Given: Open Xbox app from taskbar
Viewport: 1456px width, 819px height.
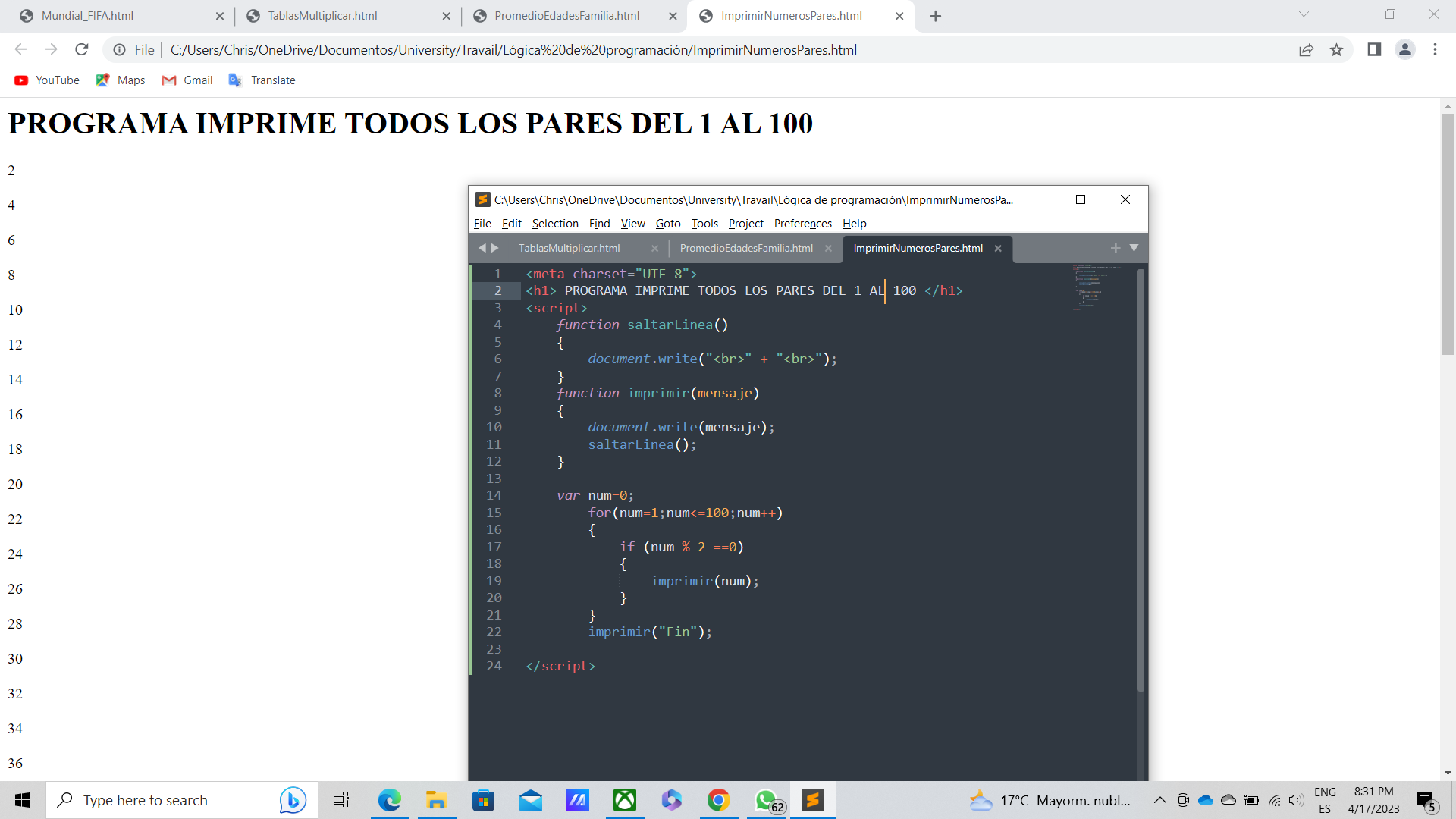Looking at the screenshot, I should pos(625,800).
